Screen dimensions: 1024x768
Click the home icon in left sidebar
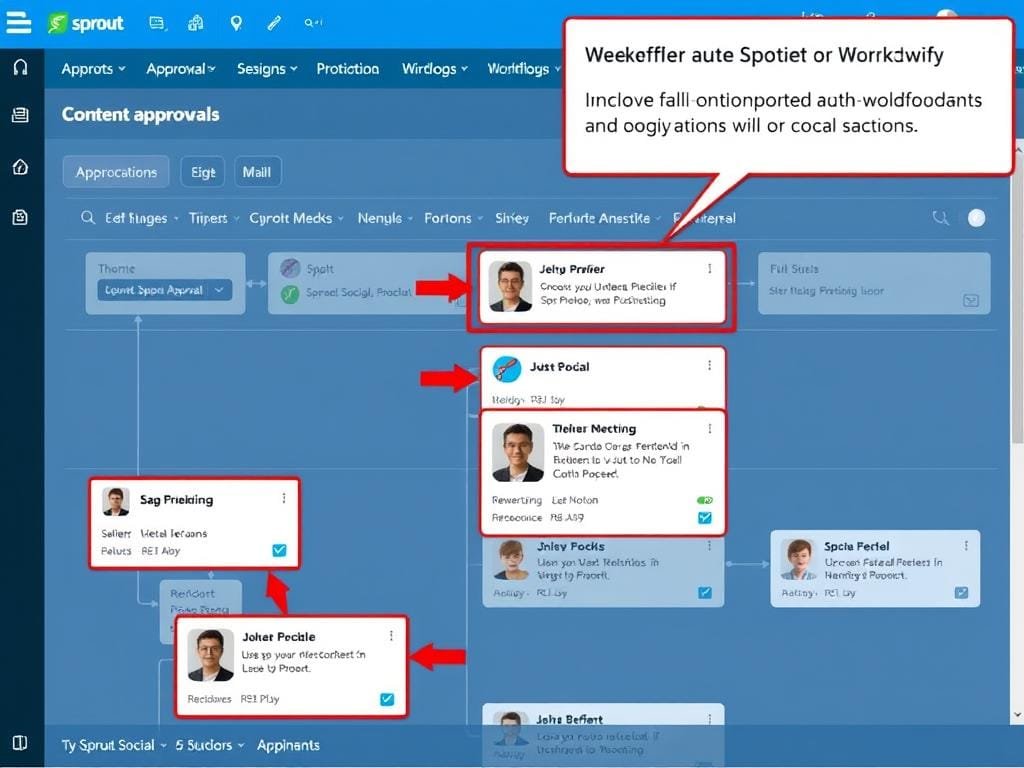click(20, 167)
